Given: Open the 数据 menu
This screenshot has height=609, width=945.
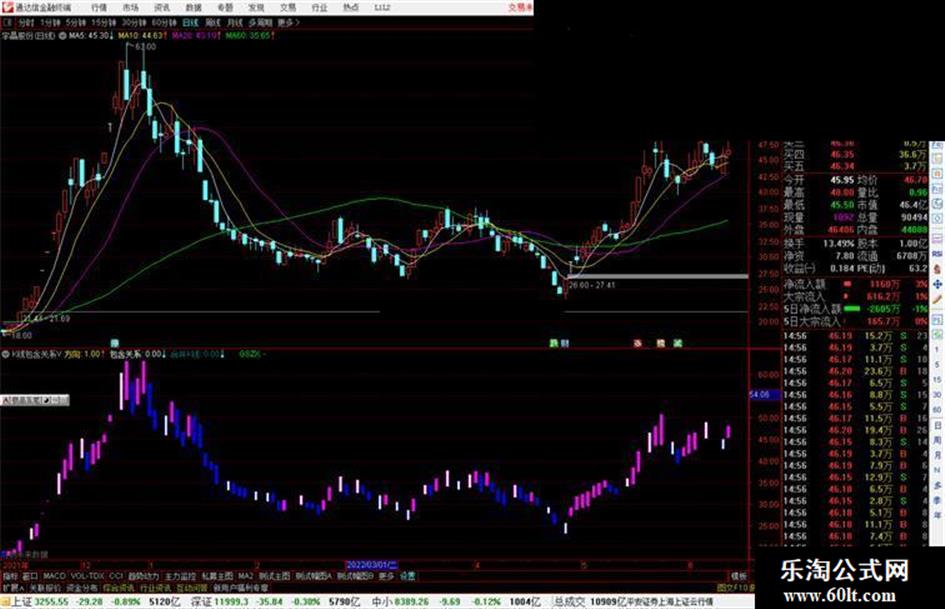Looking at the screenshot, I should tap(193, 7).
